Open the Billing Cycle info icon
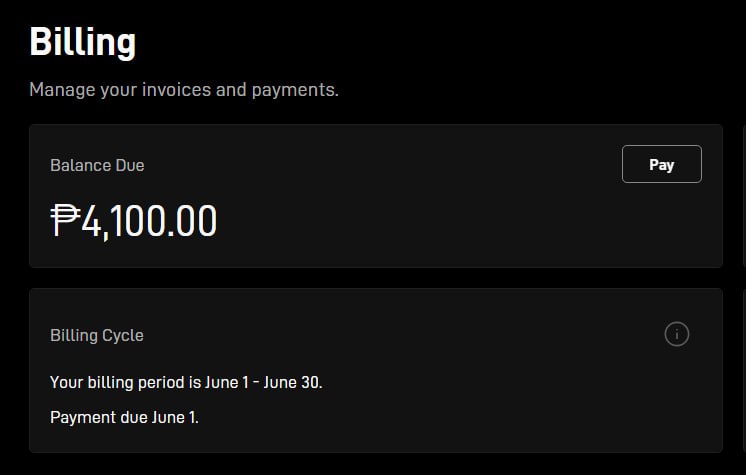This screenshot has height=475, width=746. click(x=677, y=335)
